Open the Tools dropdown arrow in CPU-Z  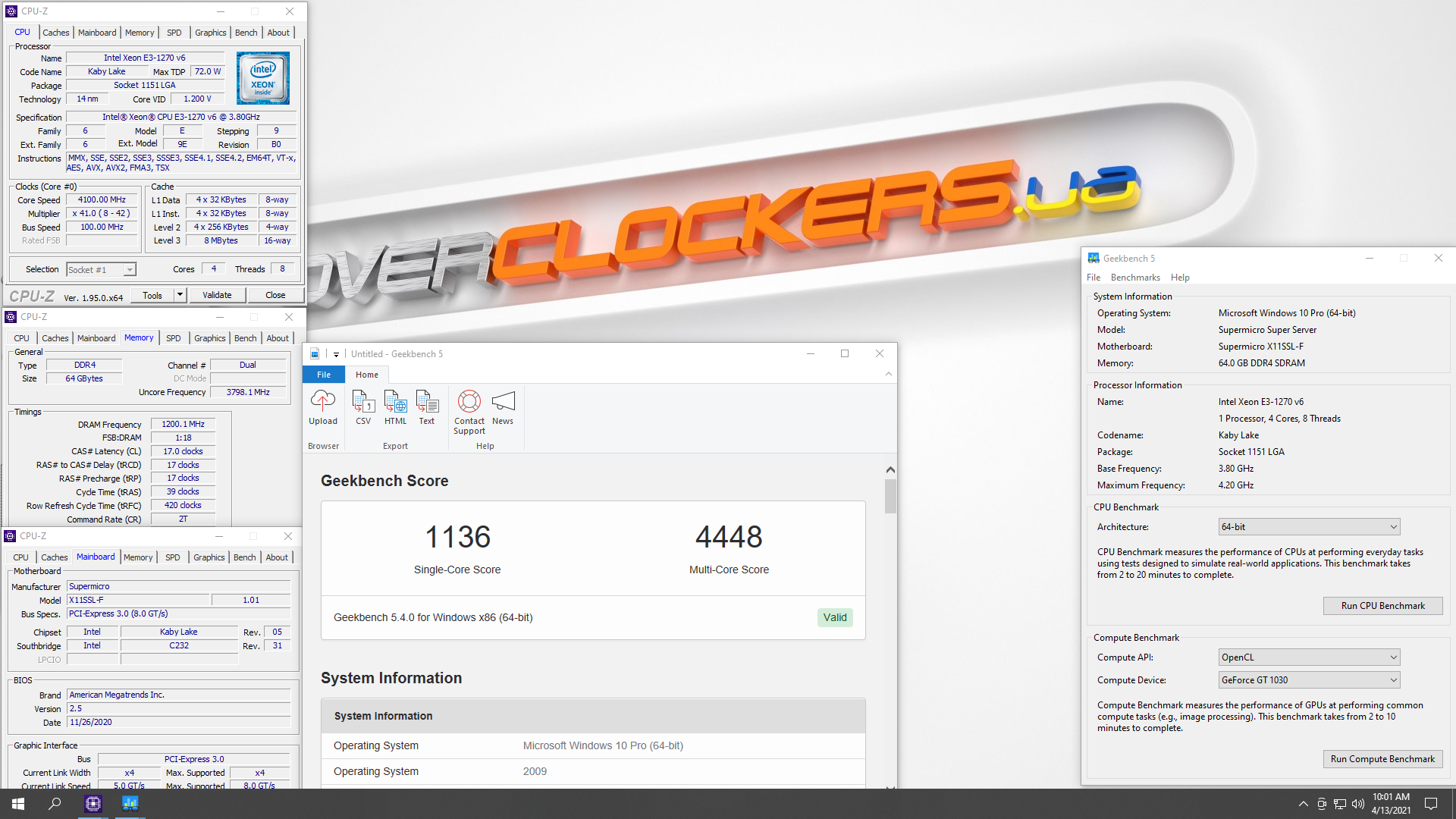(180, 295)
